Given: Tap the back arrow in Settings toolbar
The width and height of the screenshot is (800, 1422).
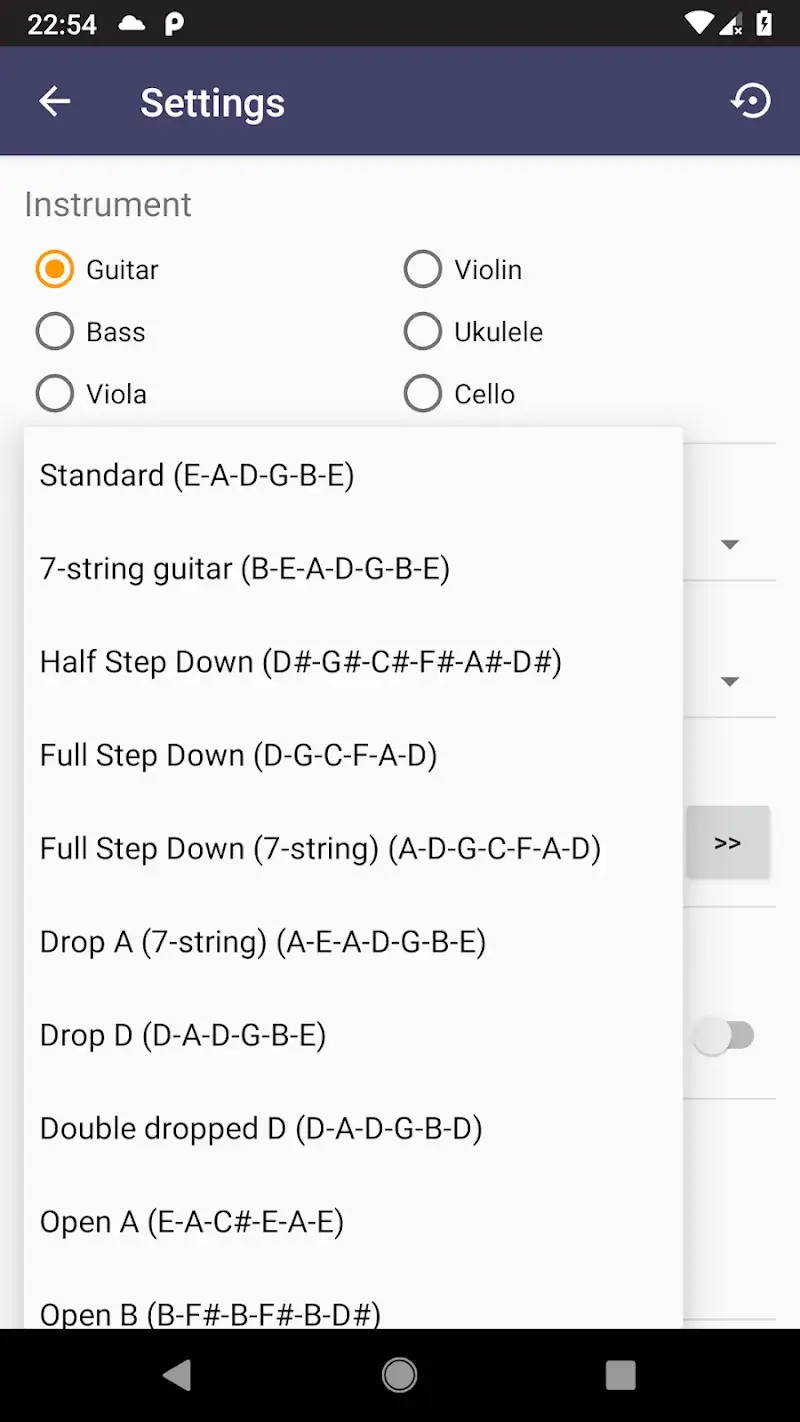Looking at the screenshot, I should (x=55, y=101).
